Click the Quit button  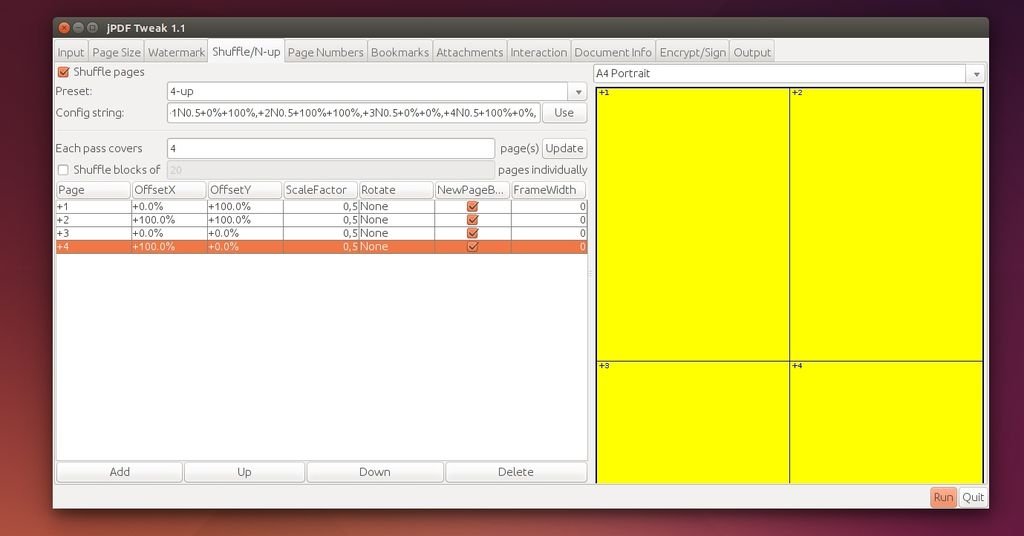(973, 497)
